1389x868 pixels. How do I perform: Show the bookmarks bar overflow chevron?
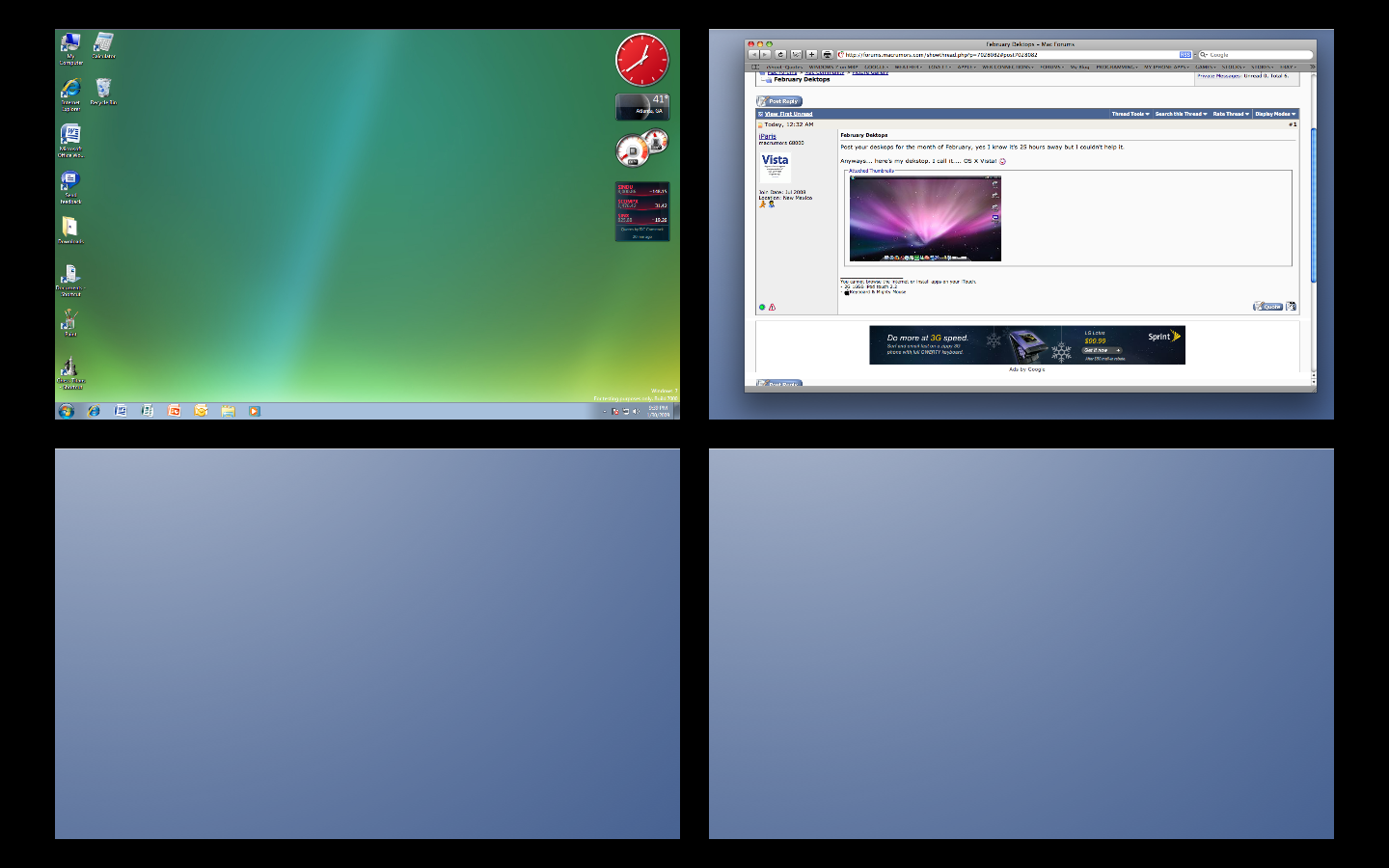tap(1312, 67)
